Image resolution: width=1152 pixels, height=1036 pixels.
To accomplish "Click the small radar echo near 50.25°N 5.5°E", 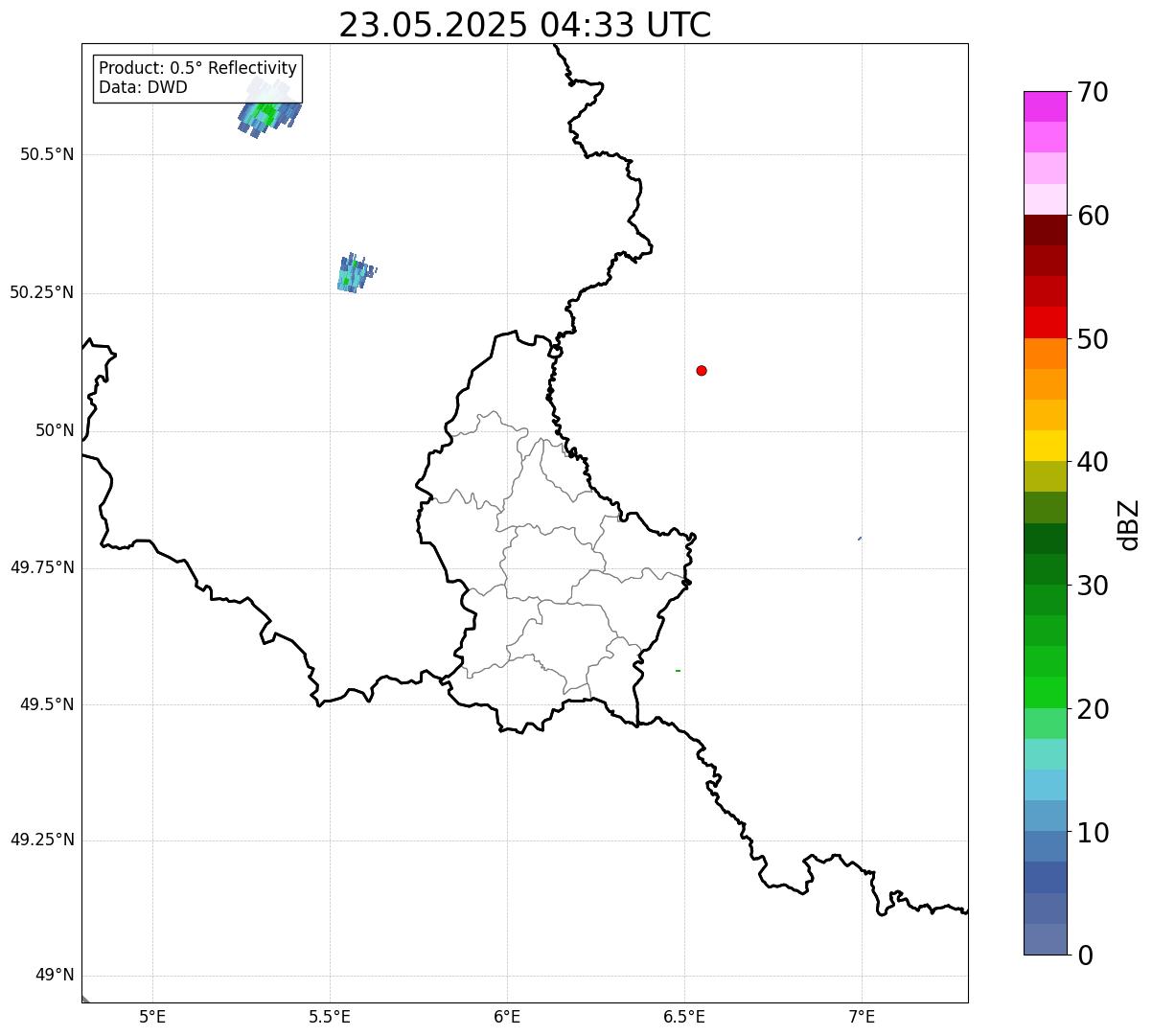I will click(356, 273).
